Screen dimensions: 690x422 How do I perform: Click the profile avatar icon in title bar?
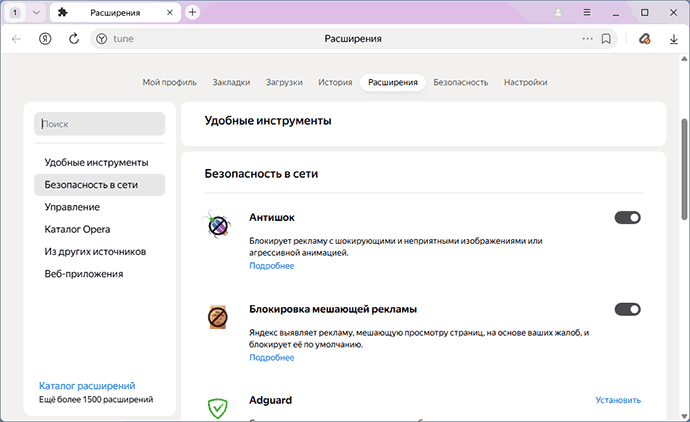click(x=558, y=13)
